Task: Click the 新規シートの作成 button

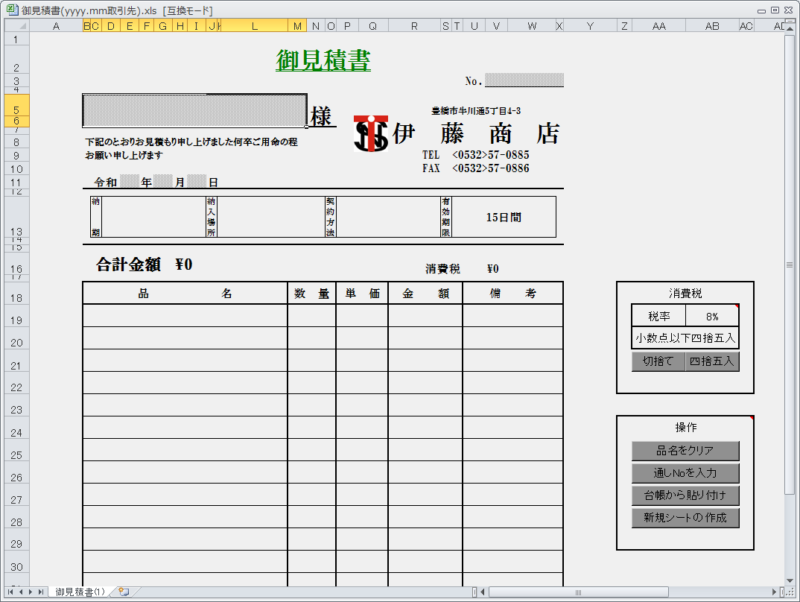Action: (x=685, y=517)
